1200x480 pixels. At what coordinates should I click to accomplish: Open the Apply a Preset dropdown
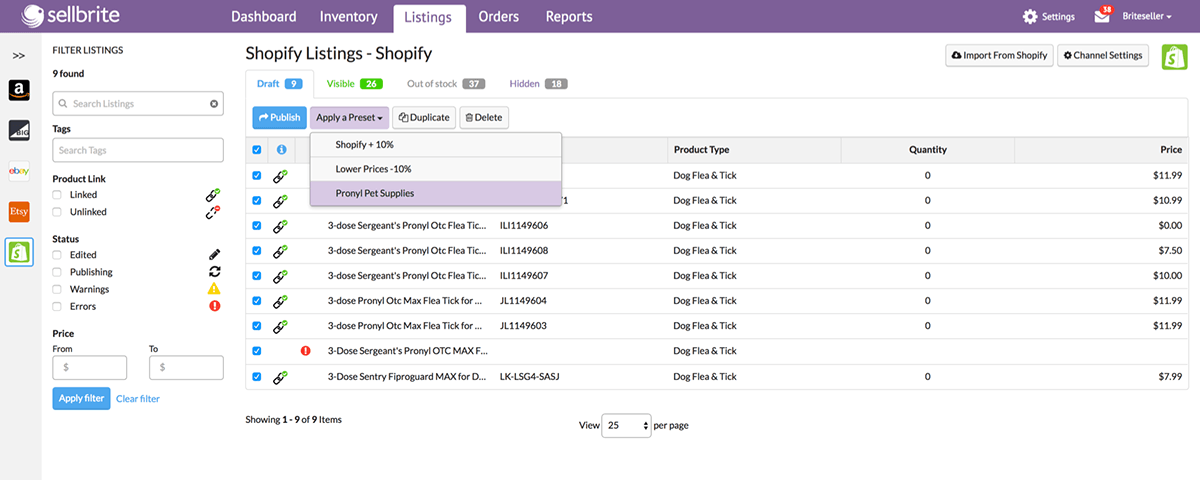coord(349,117)
